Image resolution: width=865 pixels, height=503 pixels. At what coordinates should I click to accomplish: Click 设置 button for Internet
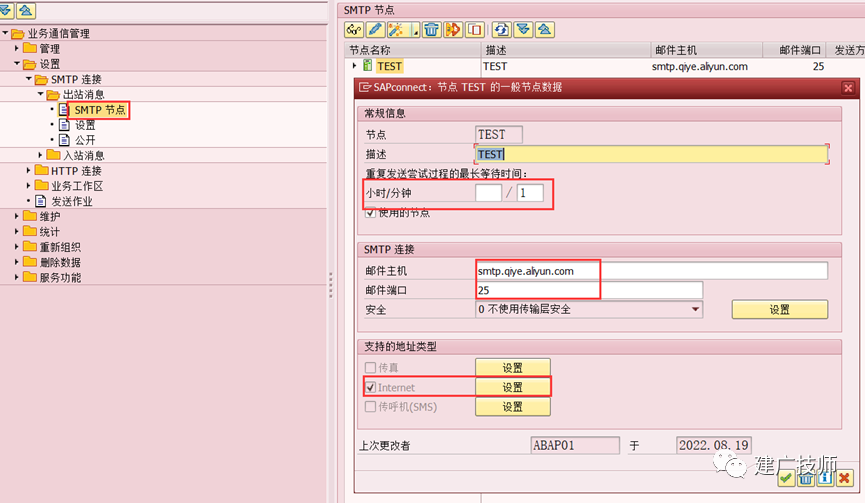[x=512, y=387]
